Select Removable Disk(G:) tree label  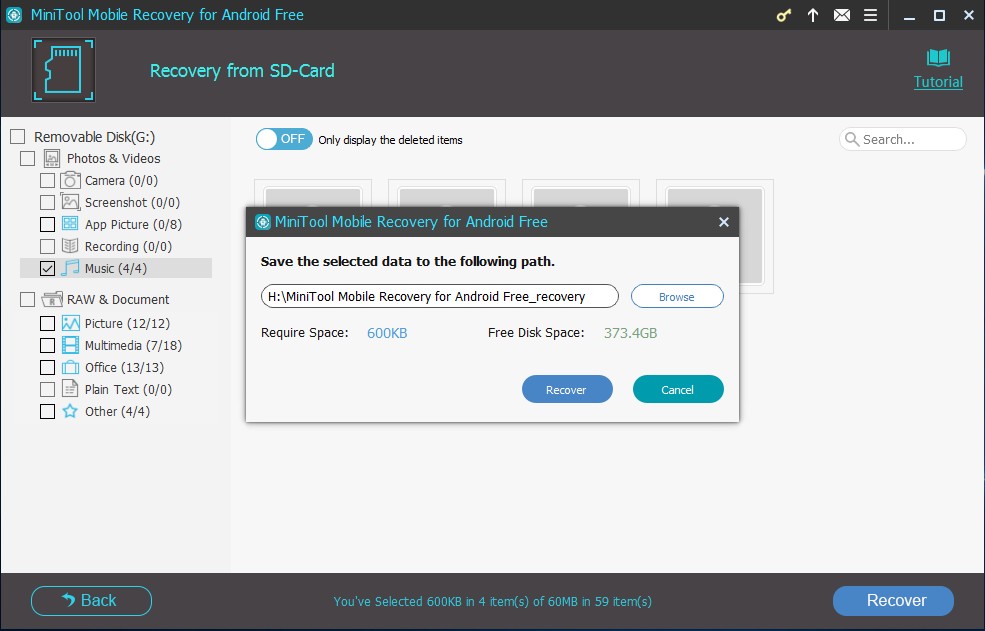94,136
